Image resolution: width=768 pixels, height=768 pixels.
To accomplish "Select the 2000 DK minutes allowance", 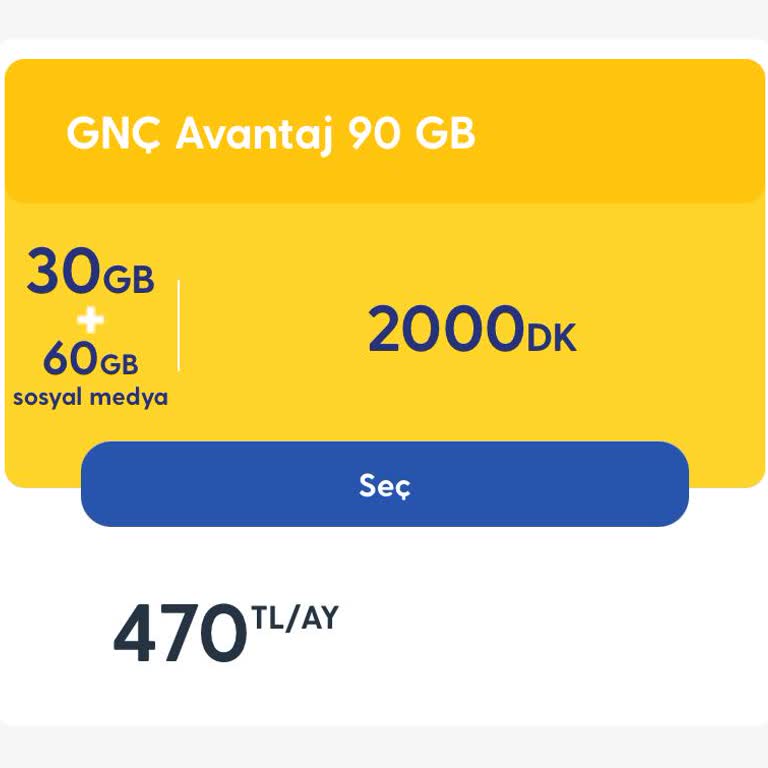I will (x=471, y=332).
